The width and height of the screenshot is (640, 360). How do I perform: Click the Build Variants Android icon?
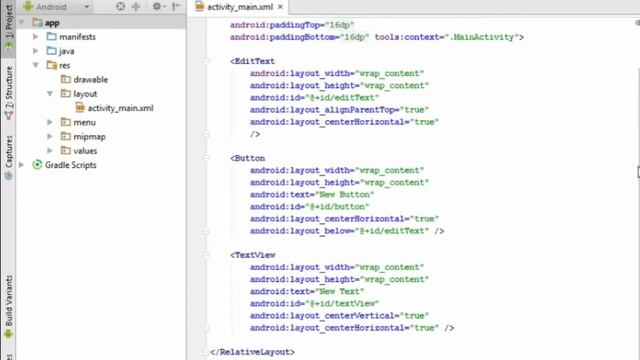coord(8,334)
